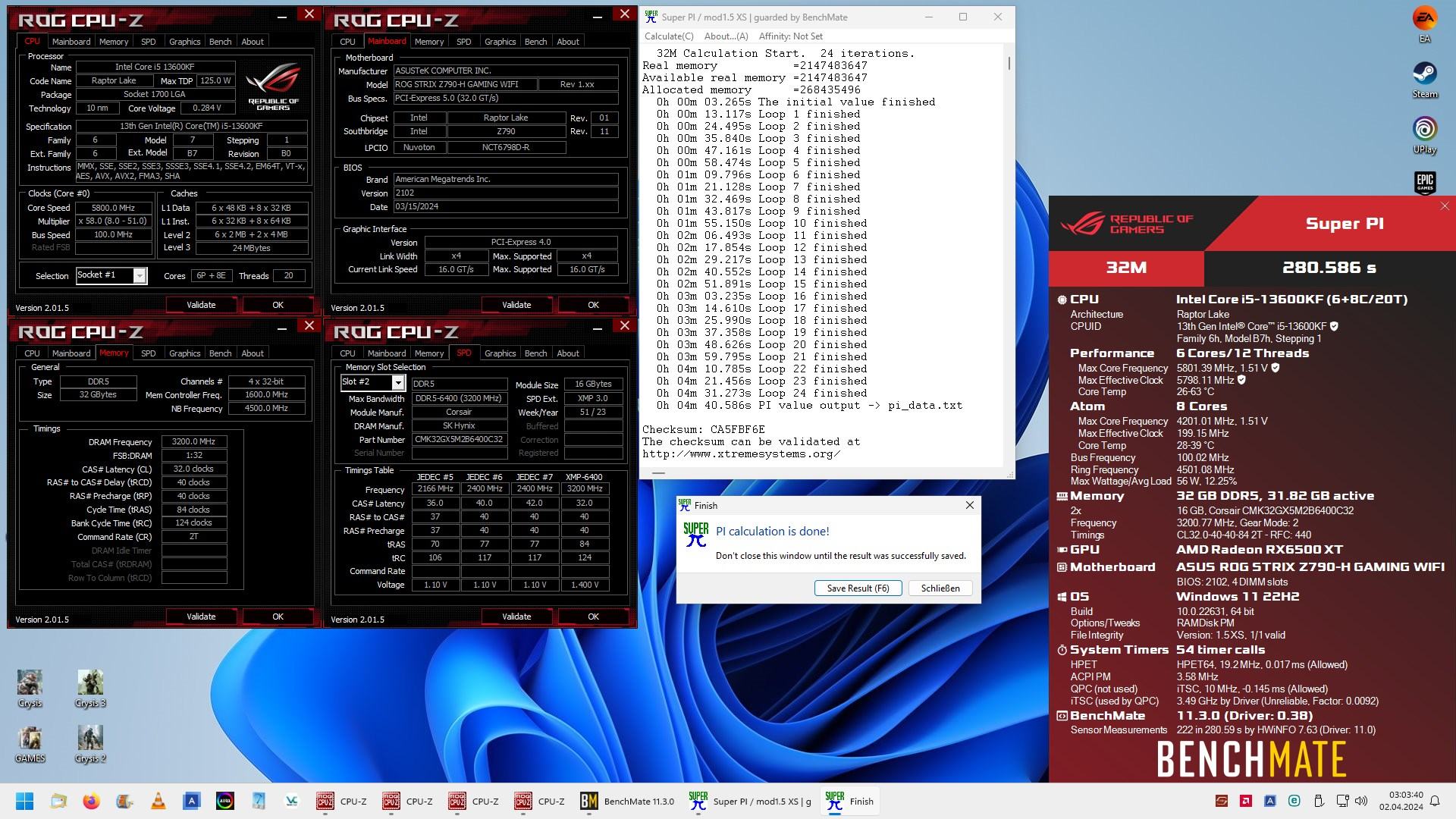Open the Steam desktop shortcut

pyautogui.click(x=1424, y=79)
